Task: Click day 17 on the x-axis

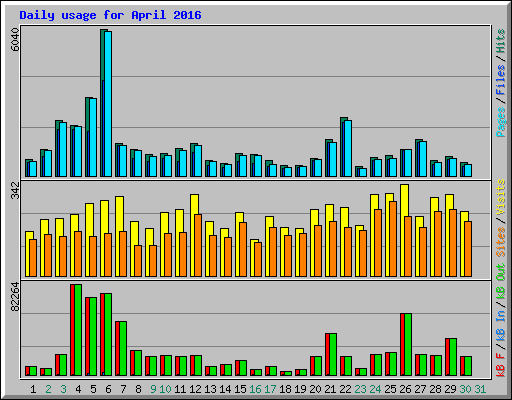Action: 270,389
